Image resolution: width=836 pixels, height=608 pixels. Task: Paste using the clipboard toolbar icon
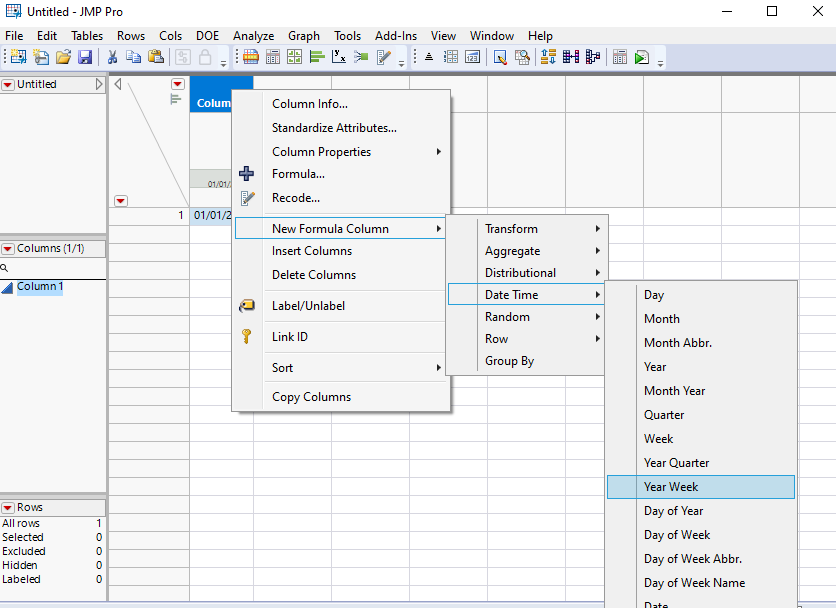(156, 57)
